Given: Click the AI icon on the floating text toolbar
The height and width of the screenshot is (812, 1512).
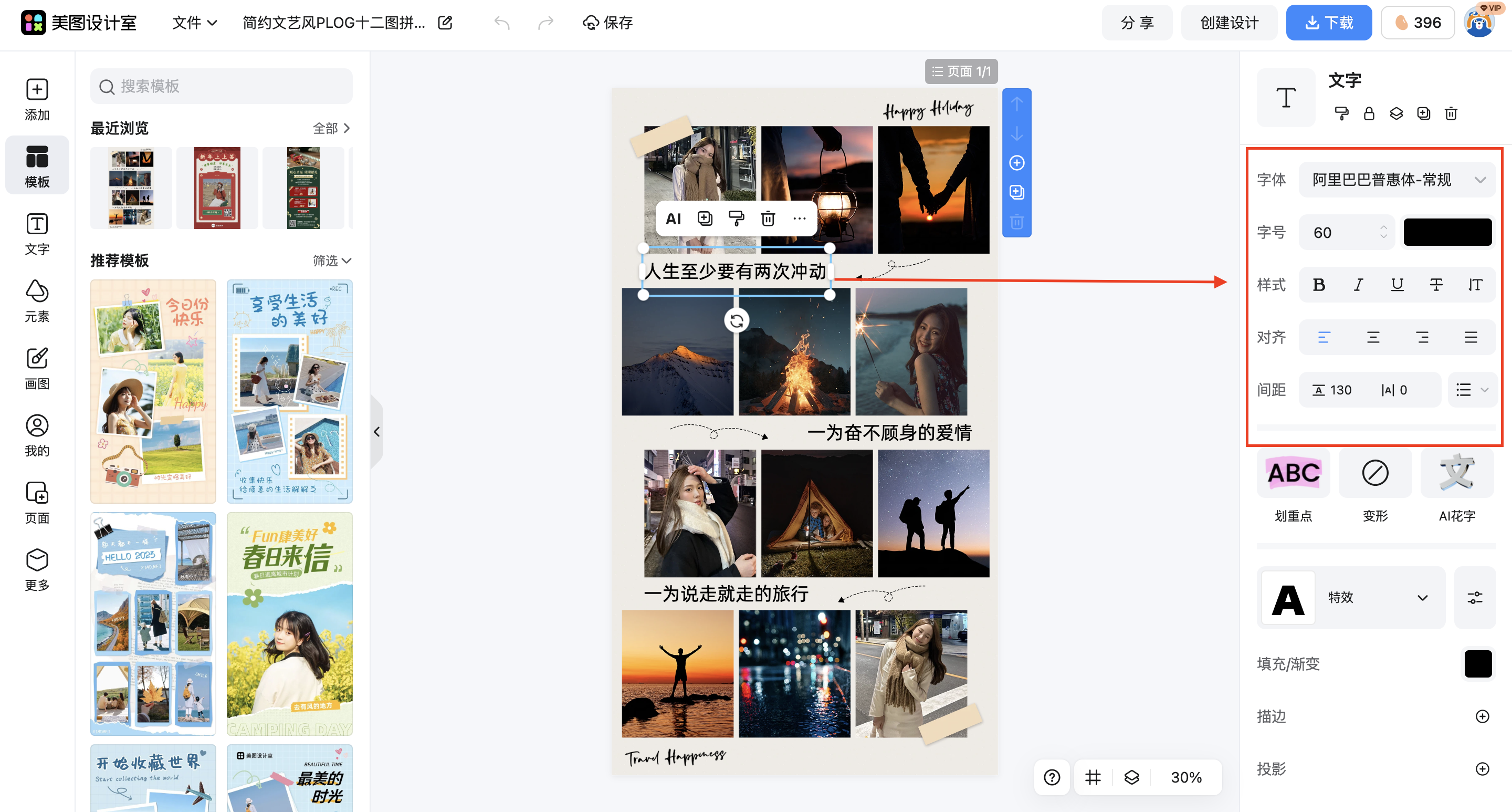Looking at the screenshot, I should coord(673,218).
